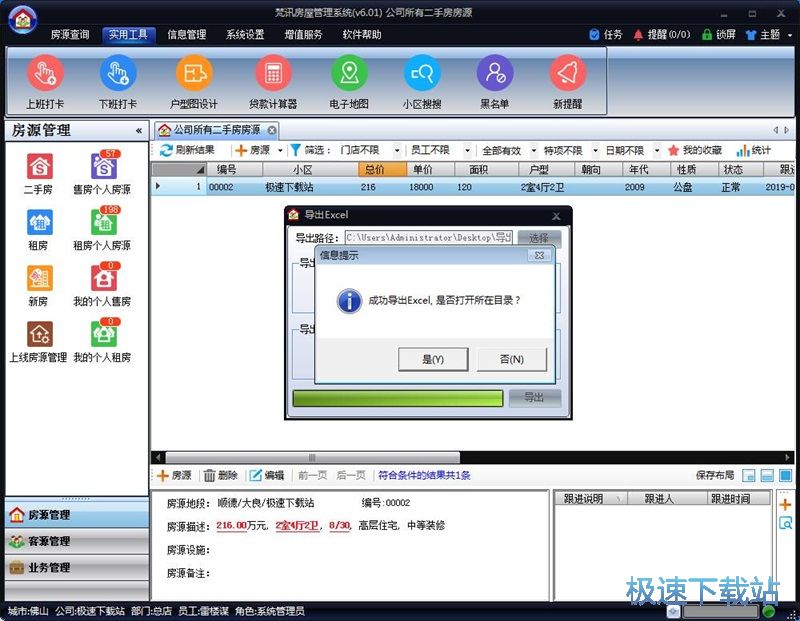
Task: Select the 租房 sidebar icon
Action: tap(39, 222)
